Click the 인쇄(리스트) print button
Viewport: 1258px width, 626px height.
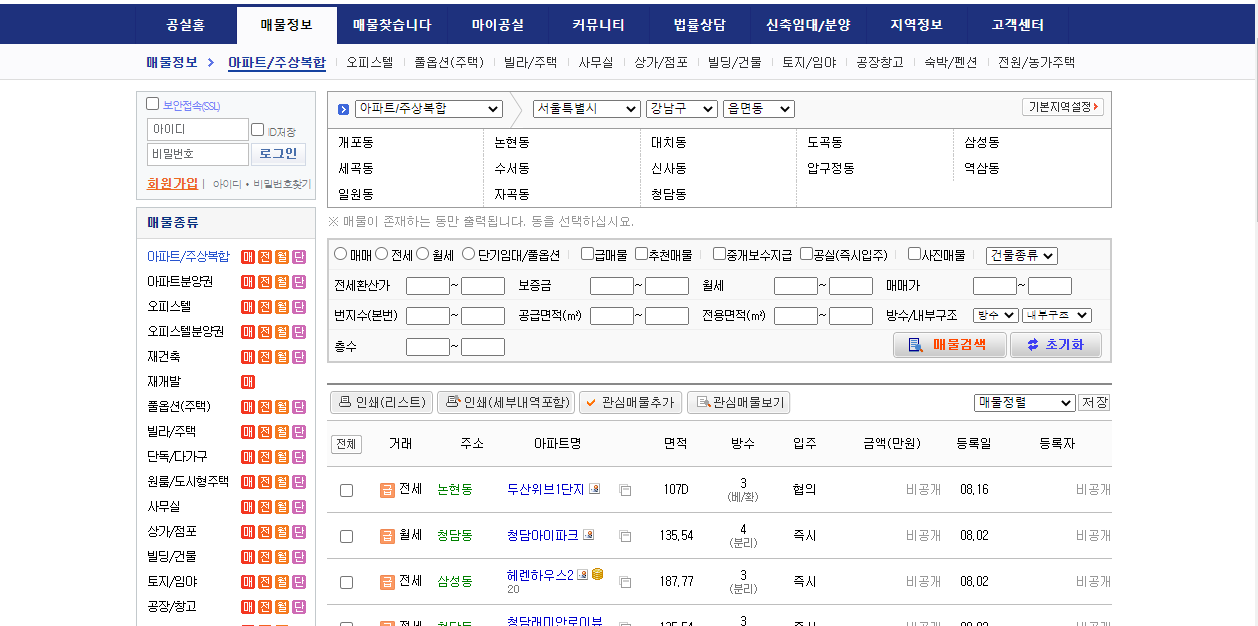[382, 402]
